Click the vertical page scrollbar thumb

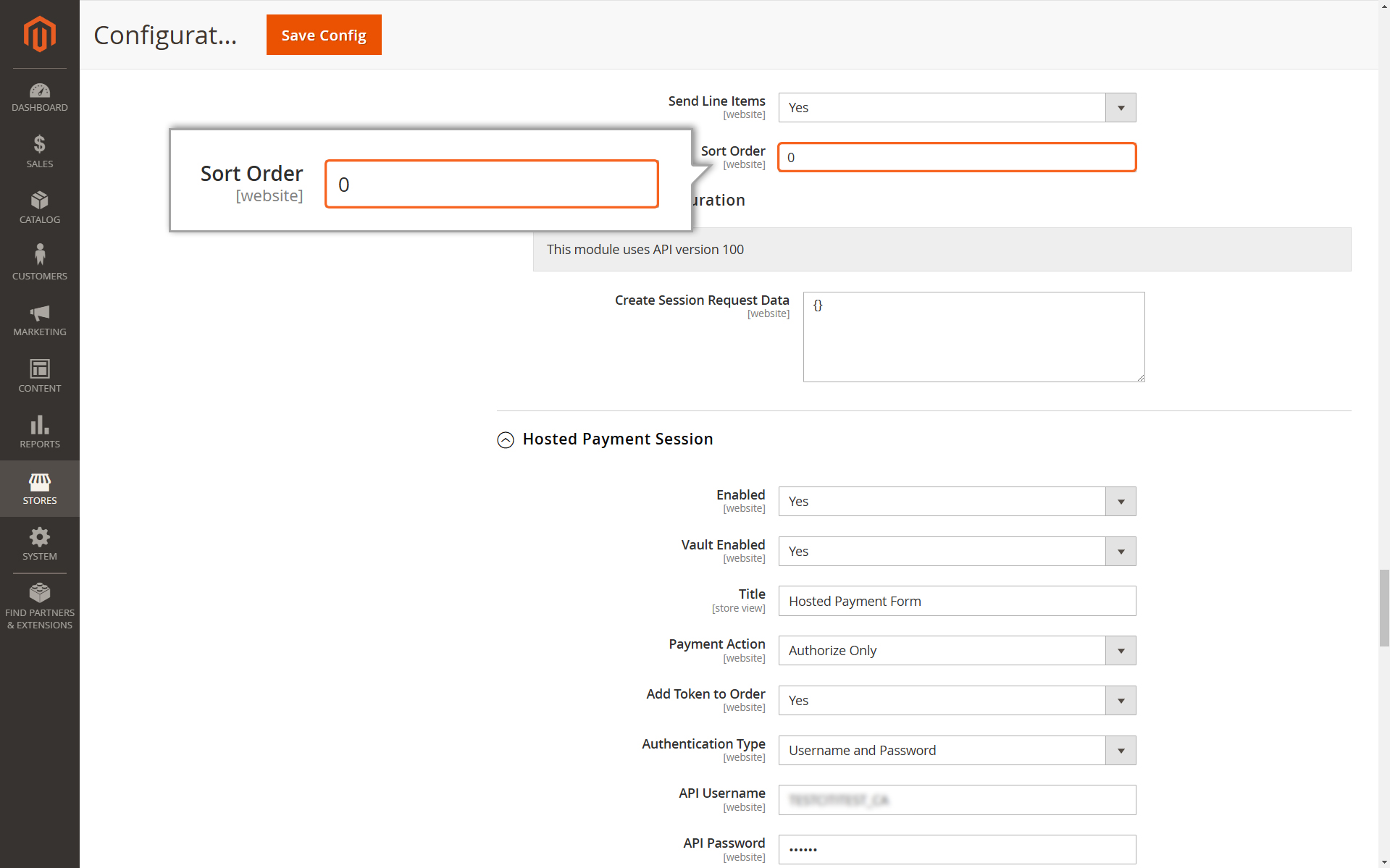[x=1384, y=607]
